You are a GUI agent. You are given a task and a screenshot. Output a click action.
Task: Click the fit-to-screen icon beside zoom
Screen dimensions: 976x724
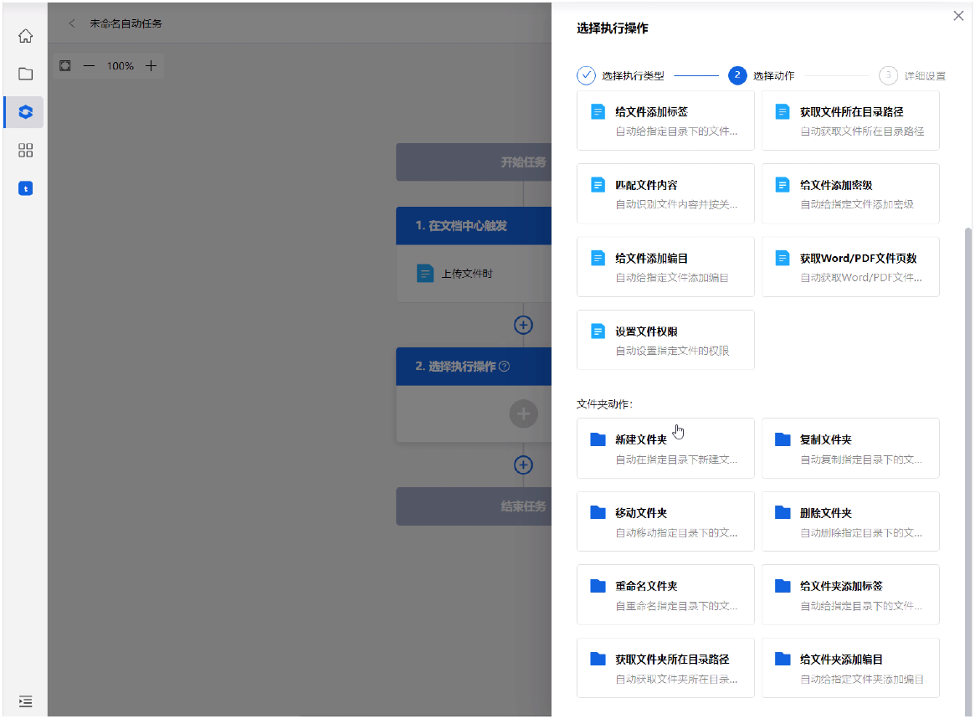pos(65,66)
